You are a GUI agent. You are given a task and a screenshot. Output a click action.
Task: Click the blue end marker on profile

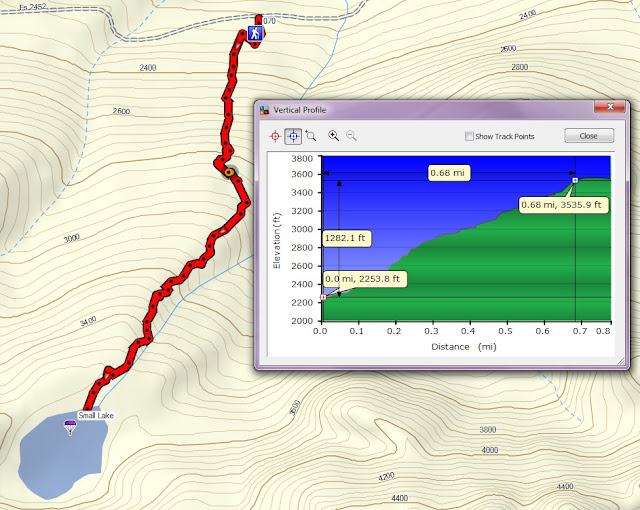tap(575, 180)
